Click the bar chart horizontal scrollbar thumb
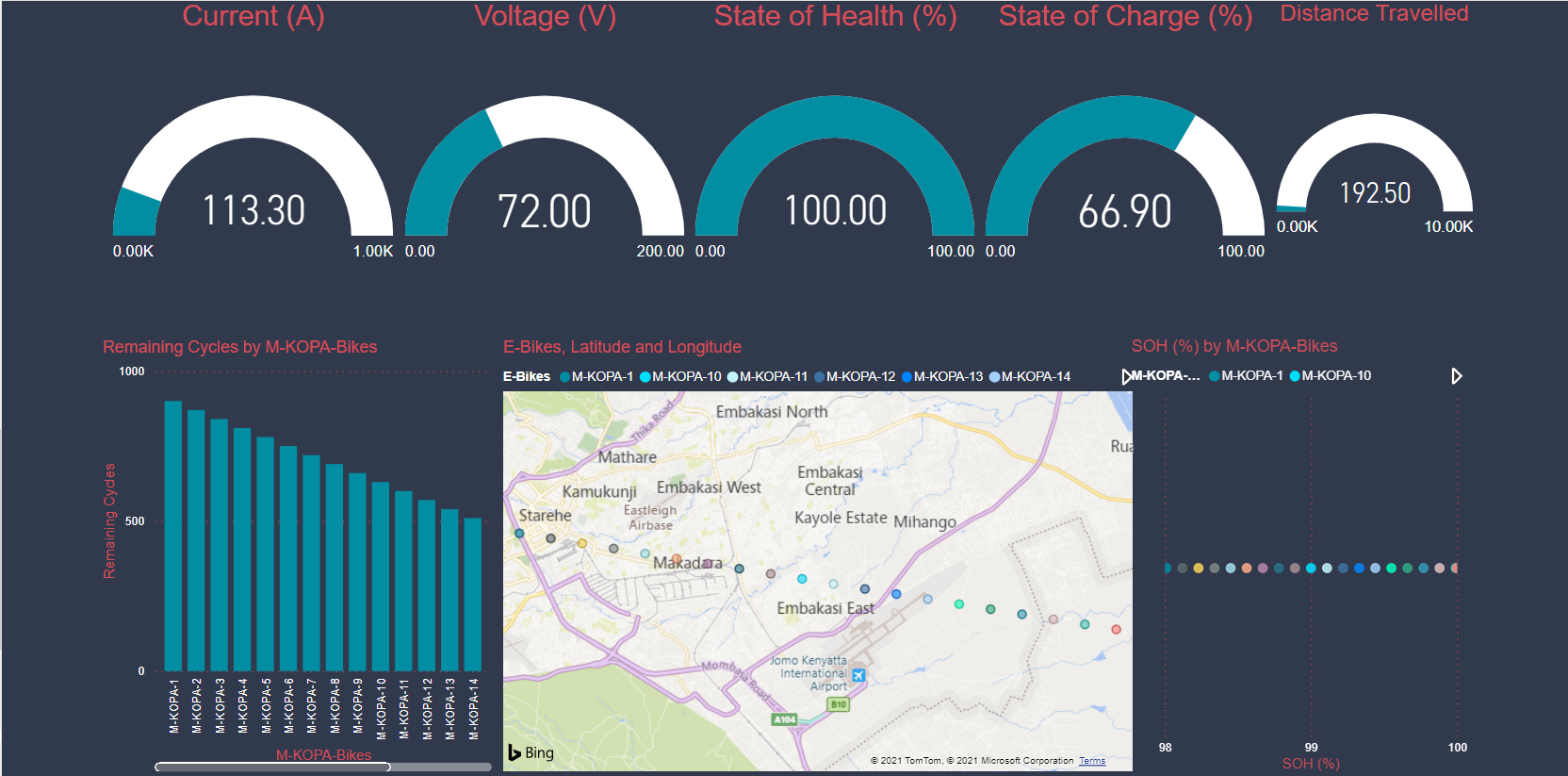1568x776 pixels. point(272,767)
